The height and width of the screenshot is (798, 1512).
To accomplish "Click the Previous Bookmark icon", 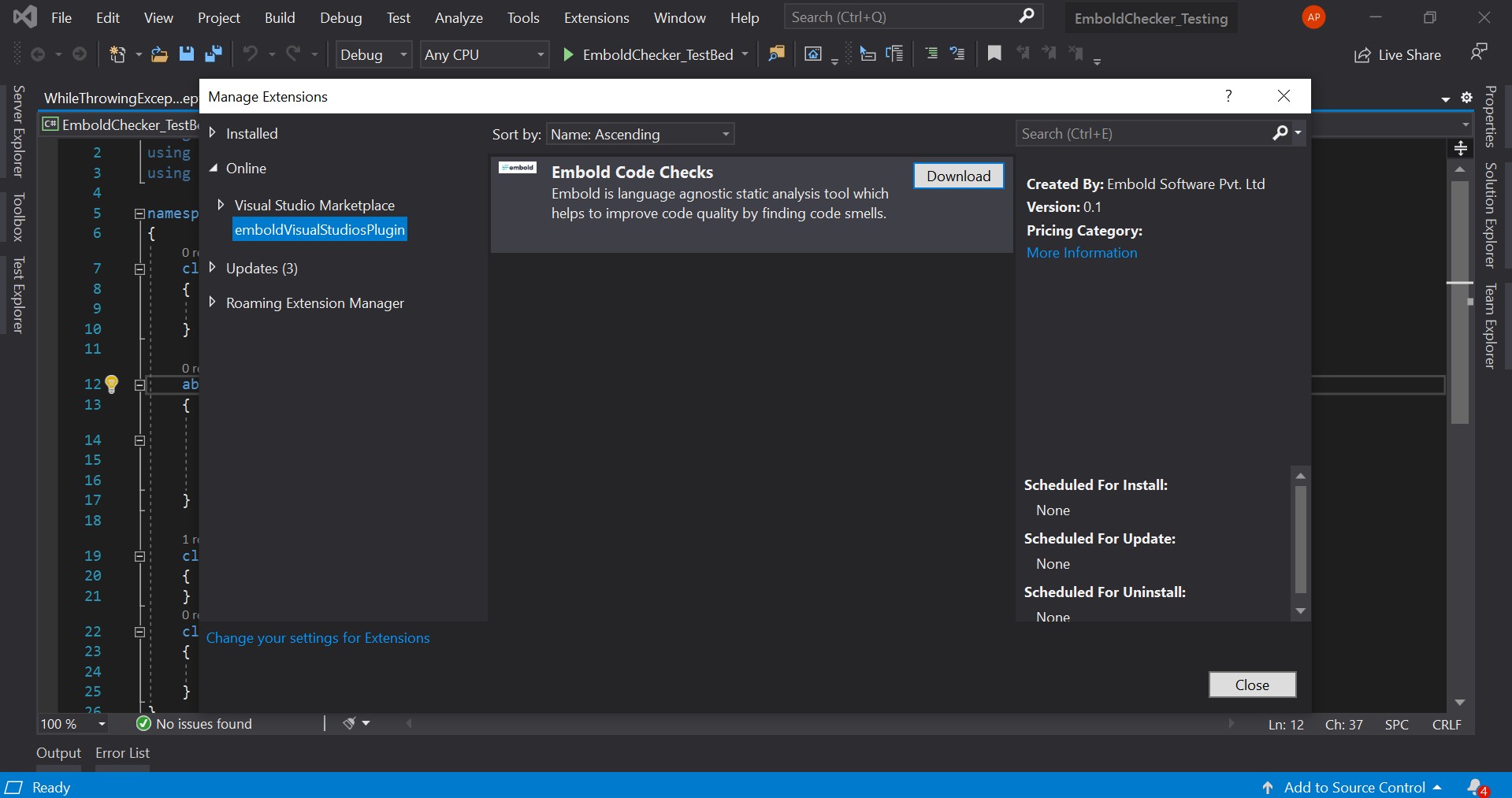I will 1023,54.
